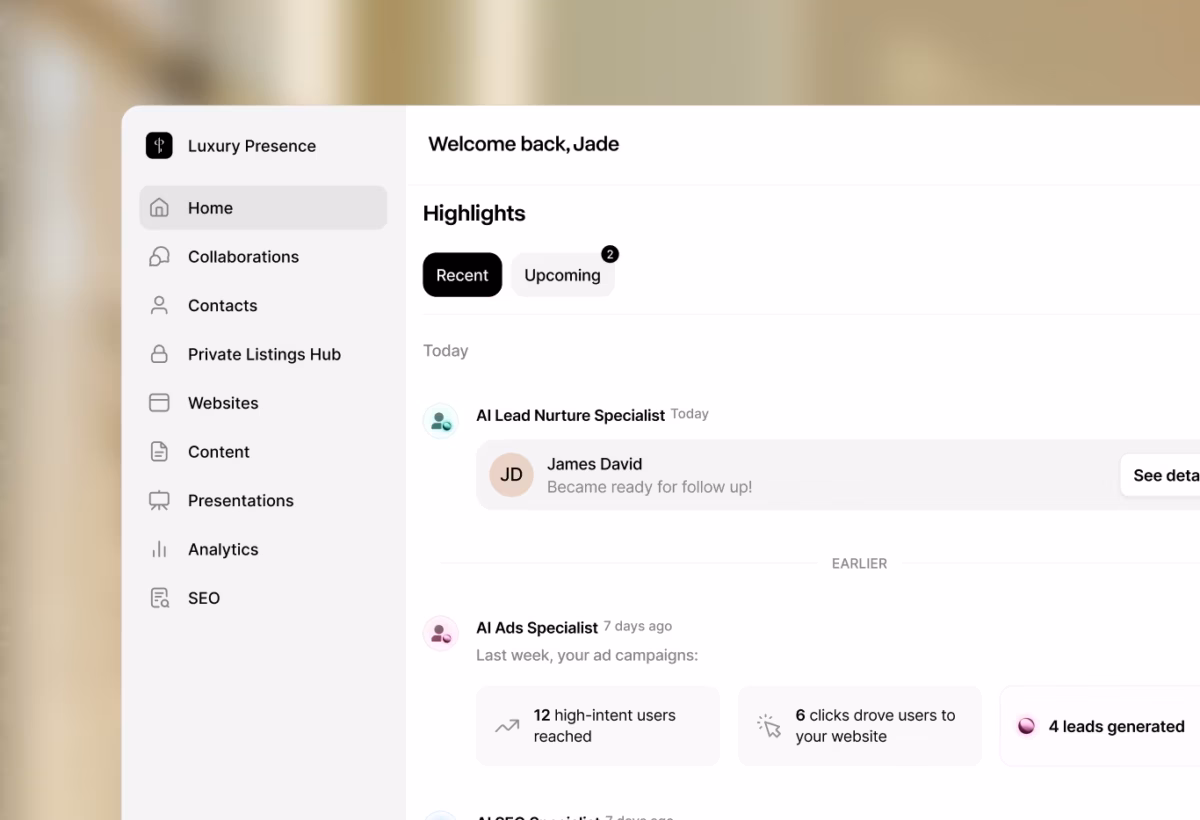Click See details for James David

click(x=1161, y=476)
